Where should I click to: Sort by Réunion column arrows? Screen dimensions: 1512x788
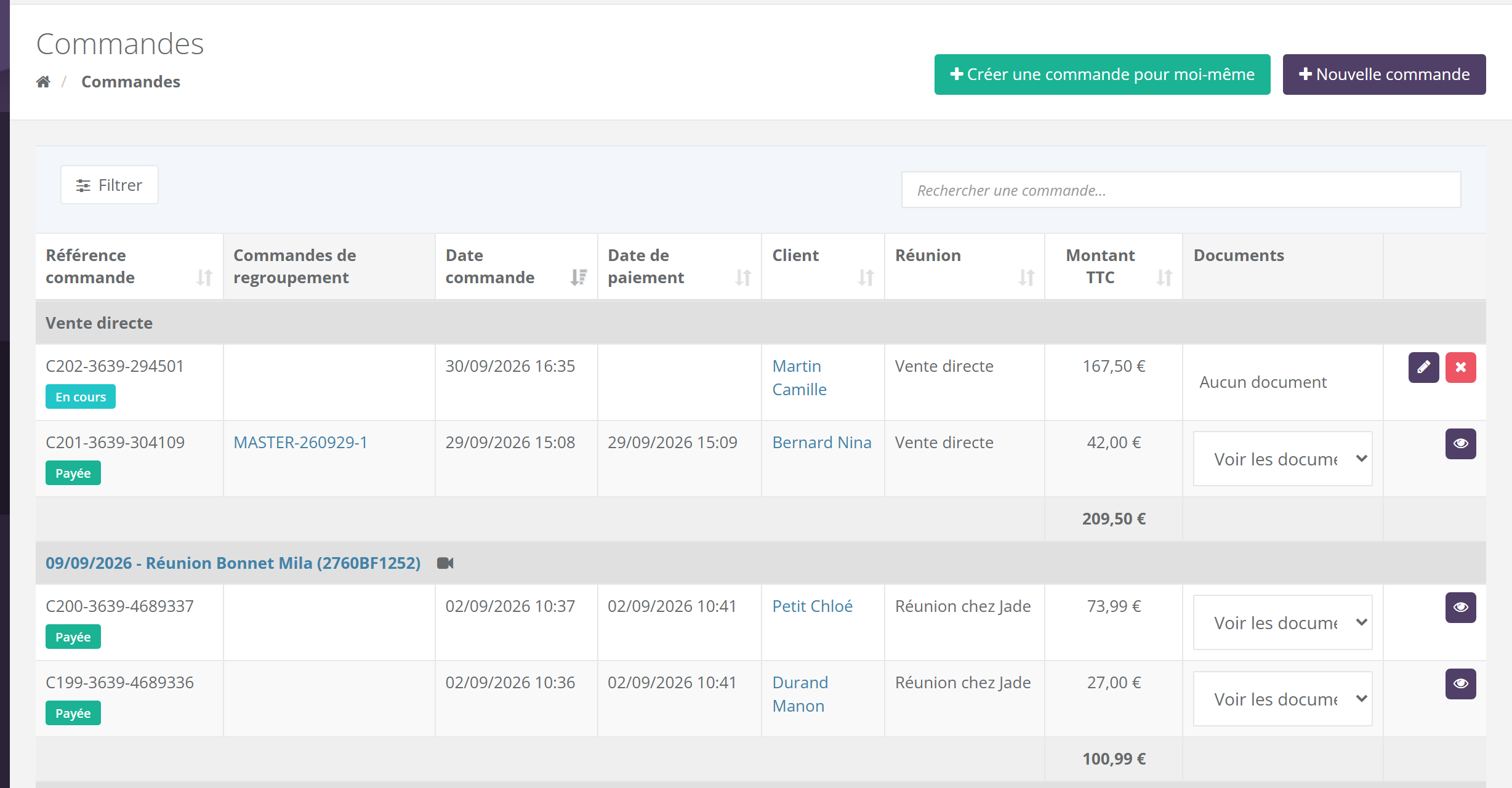(x=1026, y=278)
